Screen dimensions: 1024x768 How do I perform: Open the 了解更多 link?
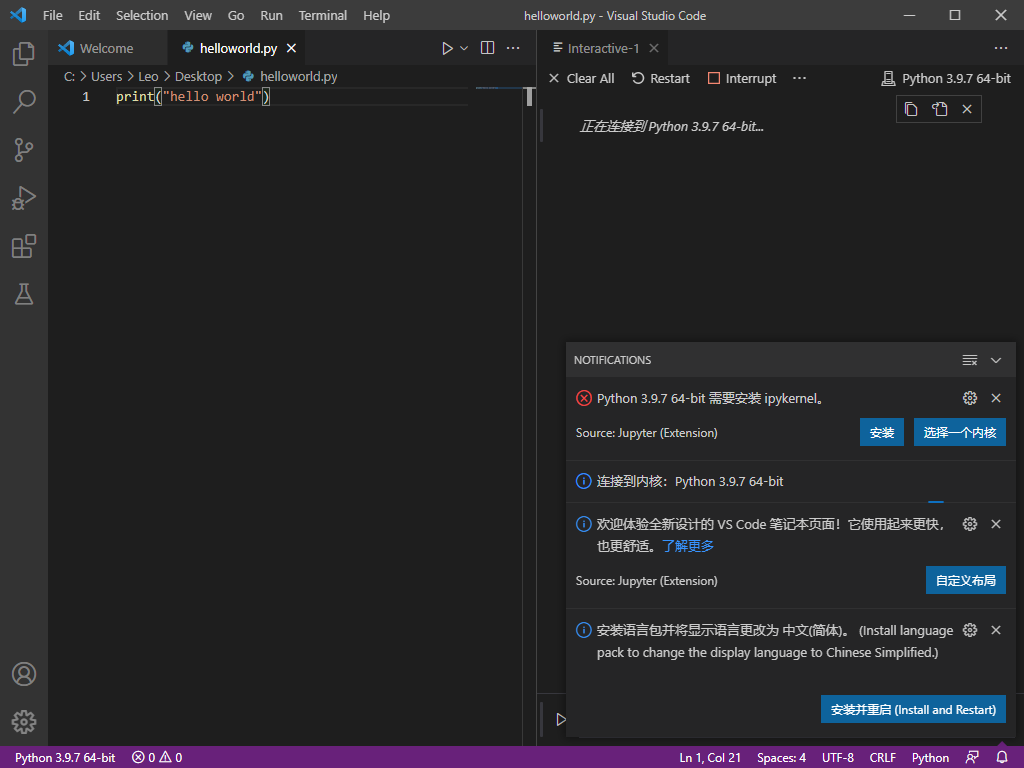pyautogui.click(x=688, y=546)
